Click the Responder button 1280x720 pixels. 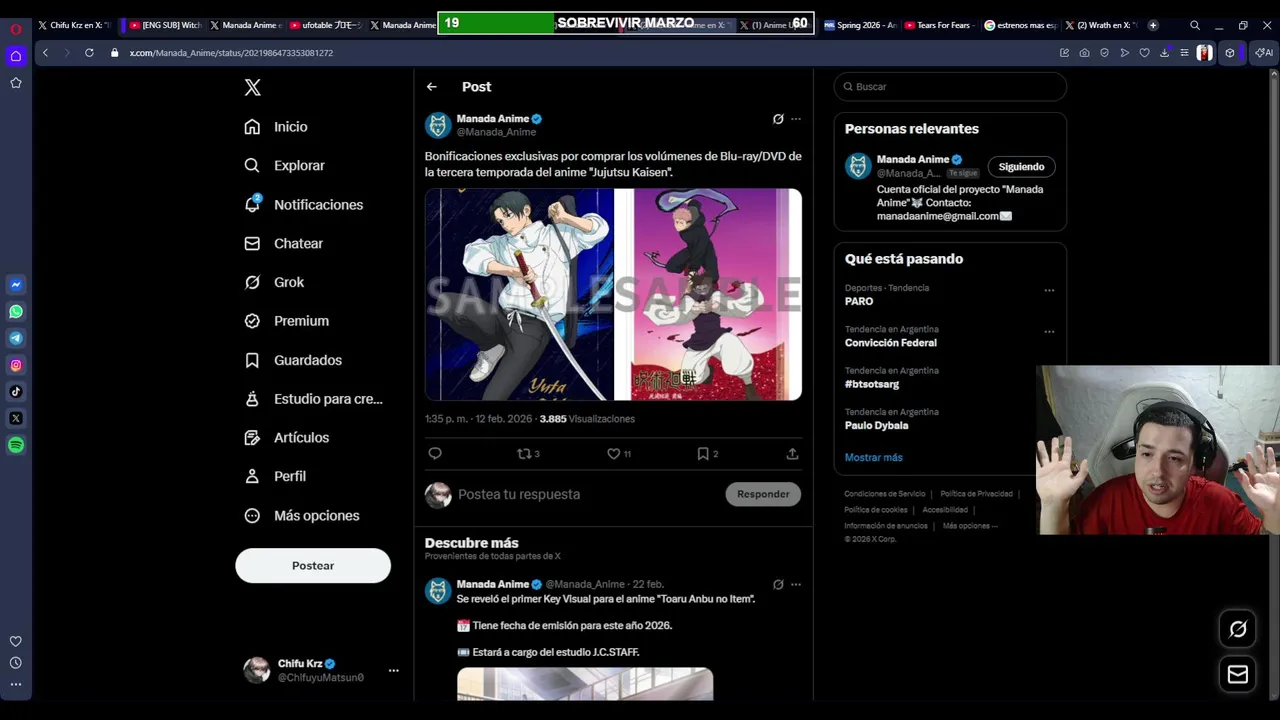coord(763,494)
